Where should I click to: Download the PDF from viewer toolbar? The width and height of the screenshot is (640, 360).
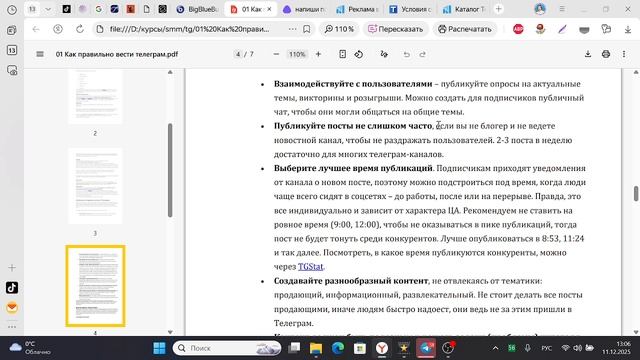[588, 54]
